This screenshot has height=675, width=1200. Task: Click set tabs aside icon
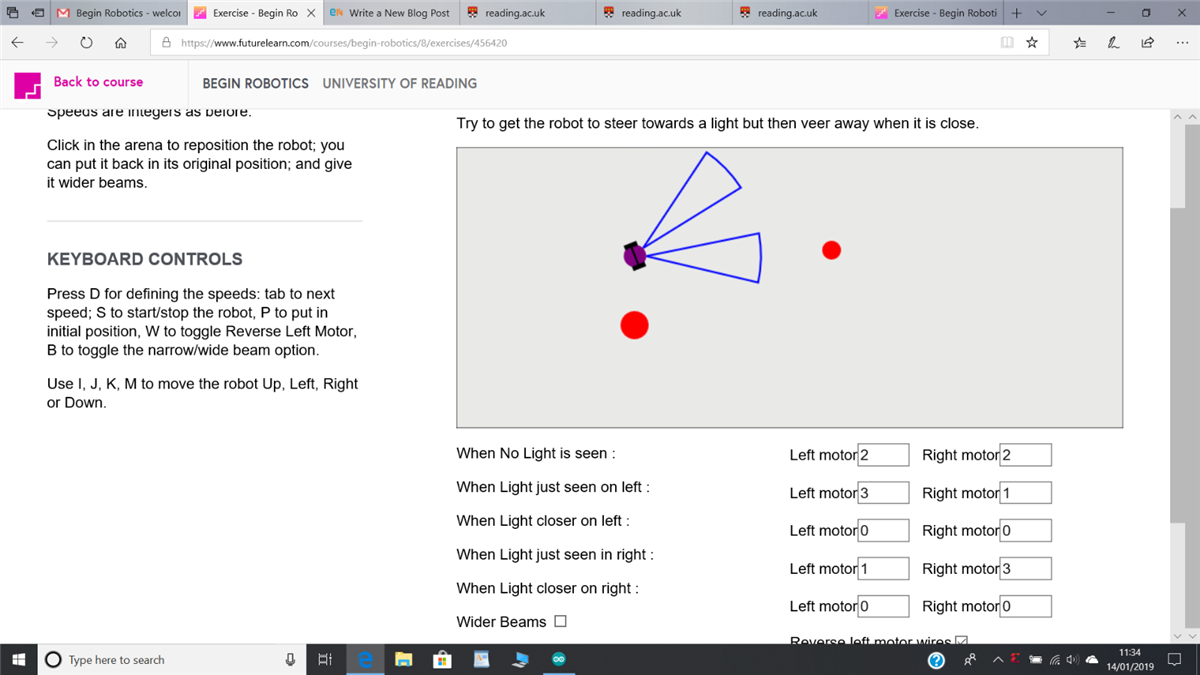click(x=37, y=13)
